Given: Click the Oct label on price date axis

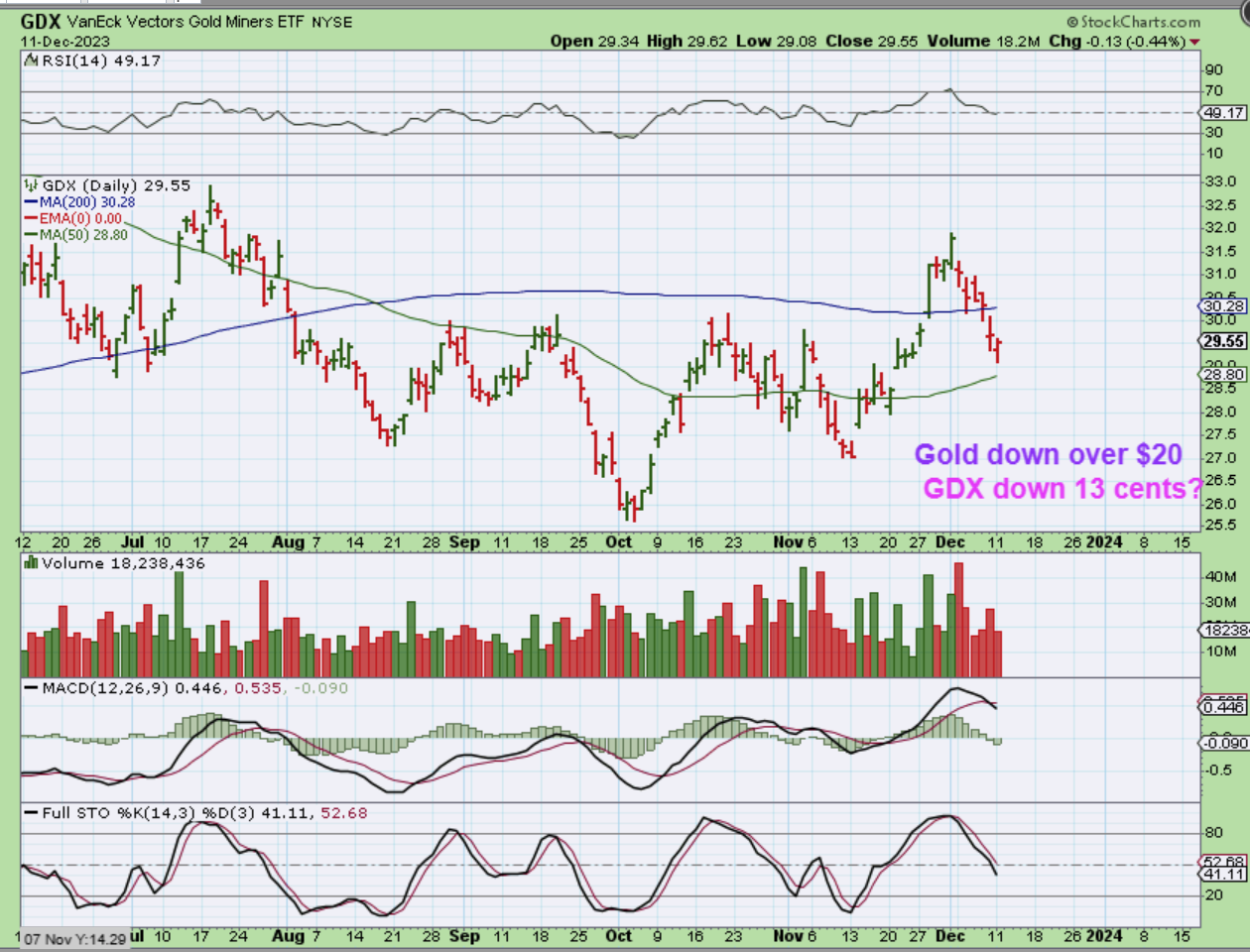Looking at the screenshot, I should pos(618,541).
